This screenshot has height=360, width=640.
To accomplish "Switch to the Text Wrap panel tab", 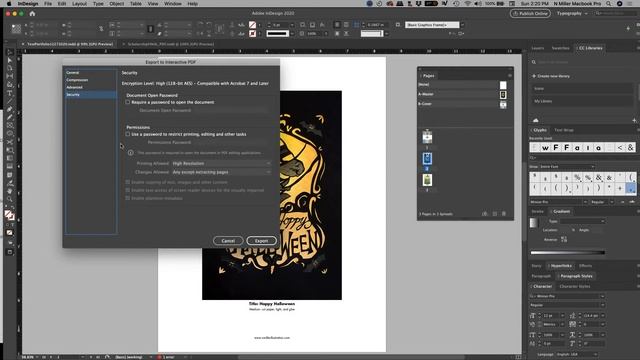I will point(564,130).
